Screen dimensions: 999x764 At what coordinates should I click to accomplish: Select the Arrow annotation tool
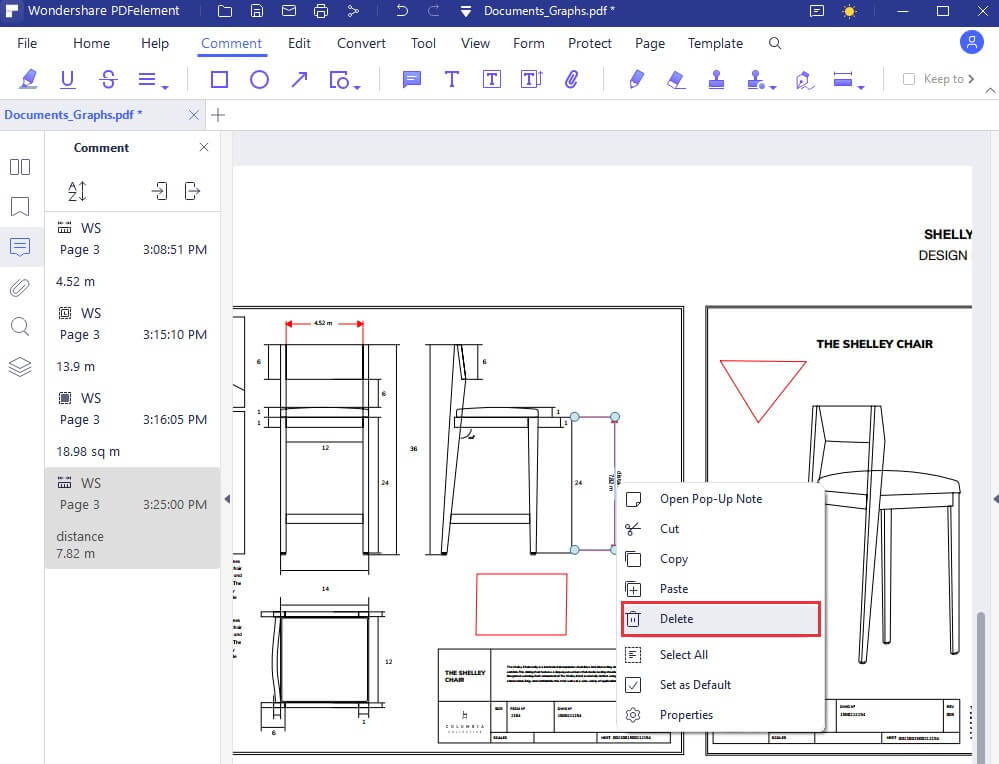(299, 78)
